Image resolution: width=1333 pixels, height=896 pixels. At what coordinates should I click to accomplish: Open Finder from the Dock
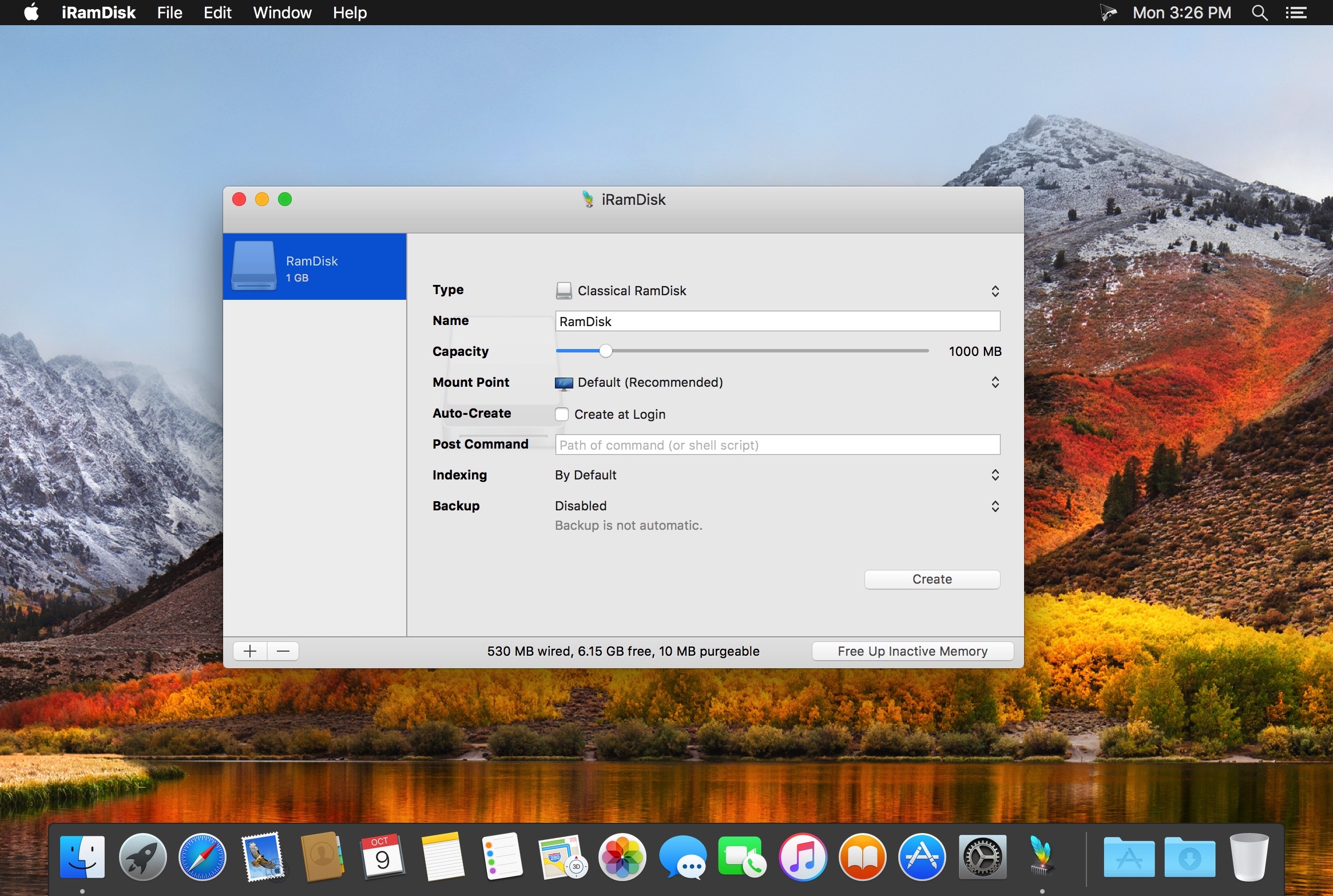click(x=82, y=857)
